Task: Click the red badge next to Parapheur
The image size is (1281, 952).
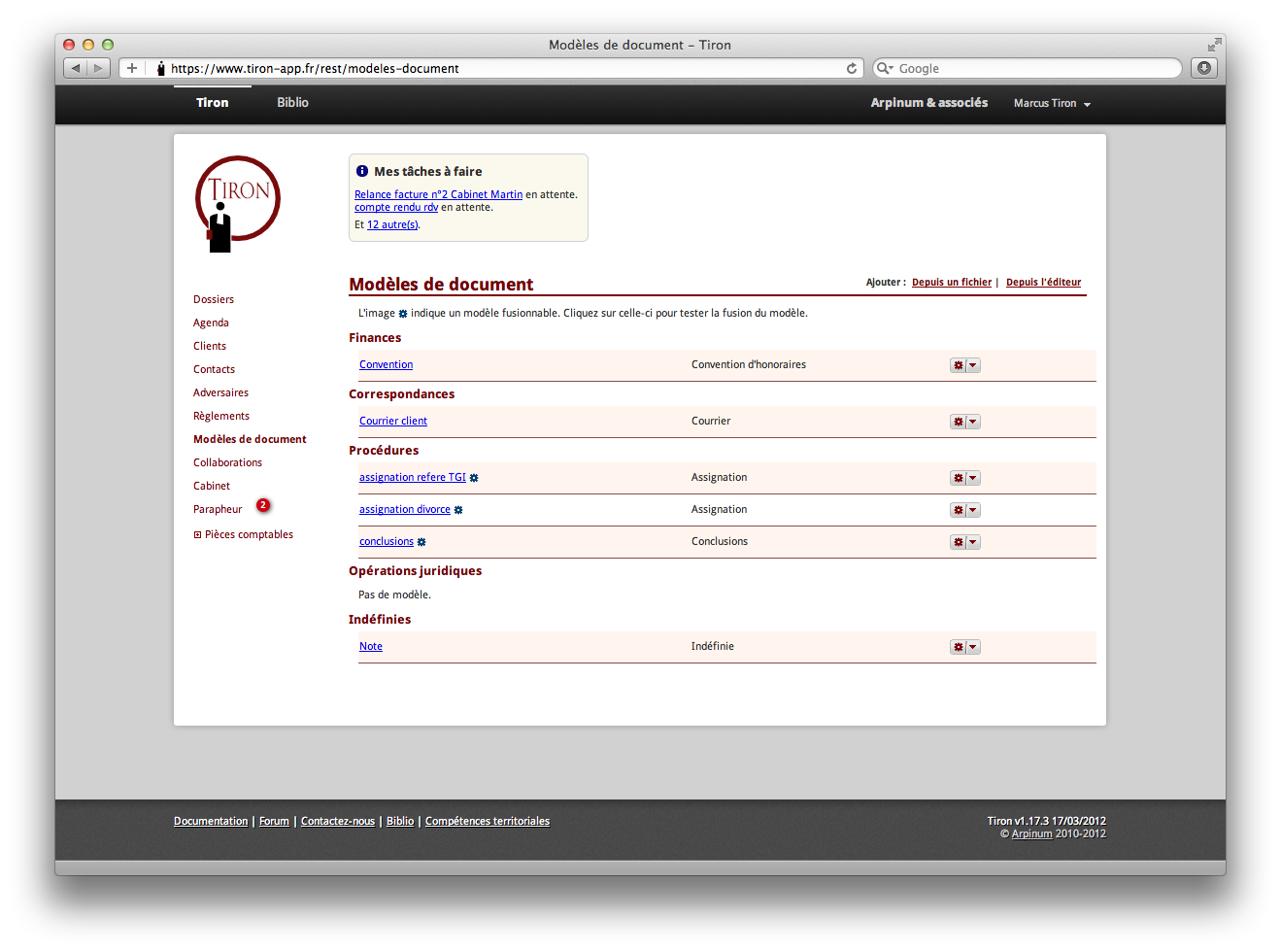Action: 263,505
